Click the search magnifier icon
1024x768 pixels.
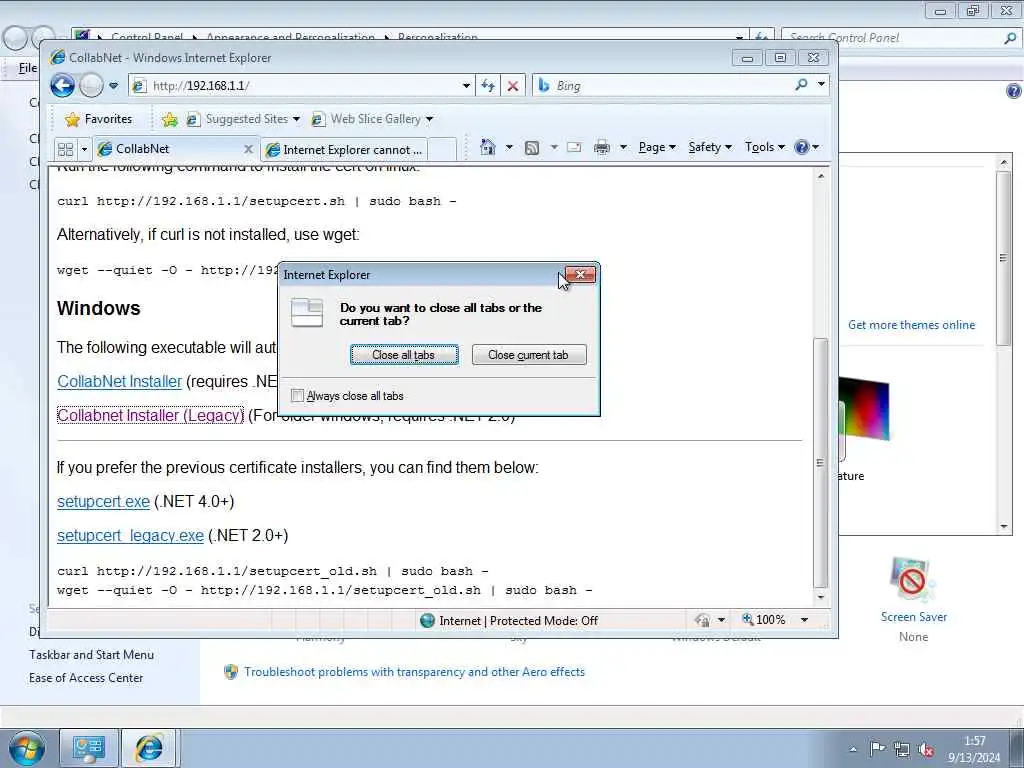pos(801,85)
